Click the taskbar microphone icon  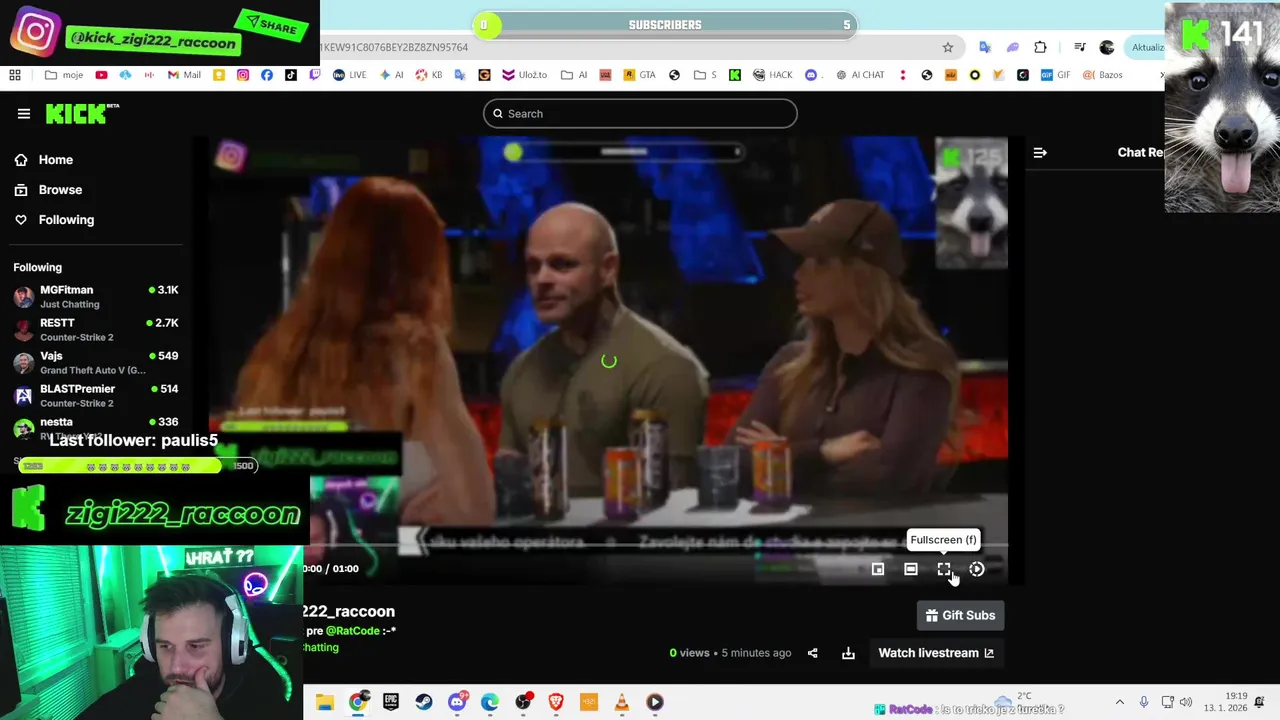pyautogui.click(x=1143, y=702)
